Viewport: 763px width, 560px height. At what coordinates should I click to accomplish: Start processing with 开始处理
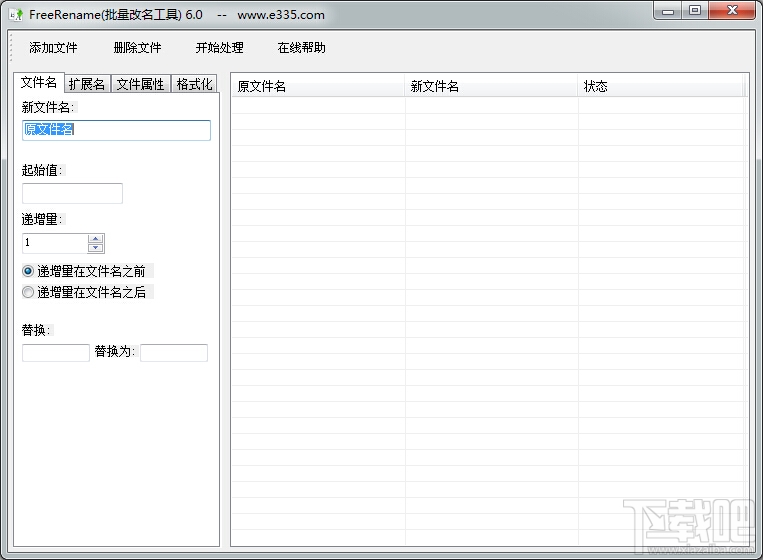click(x=219, y=48)
